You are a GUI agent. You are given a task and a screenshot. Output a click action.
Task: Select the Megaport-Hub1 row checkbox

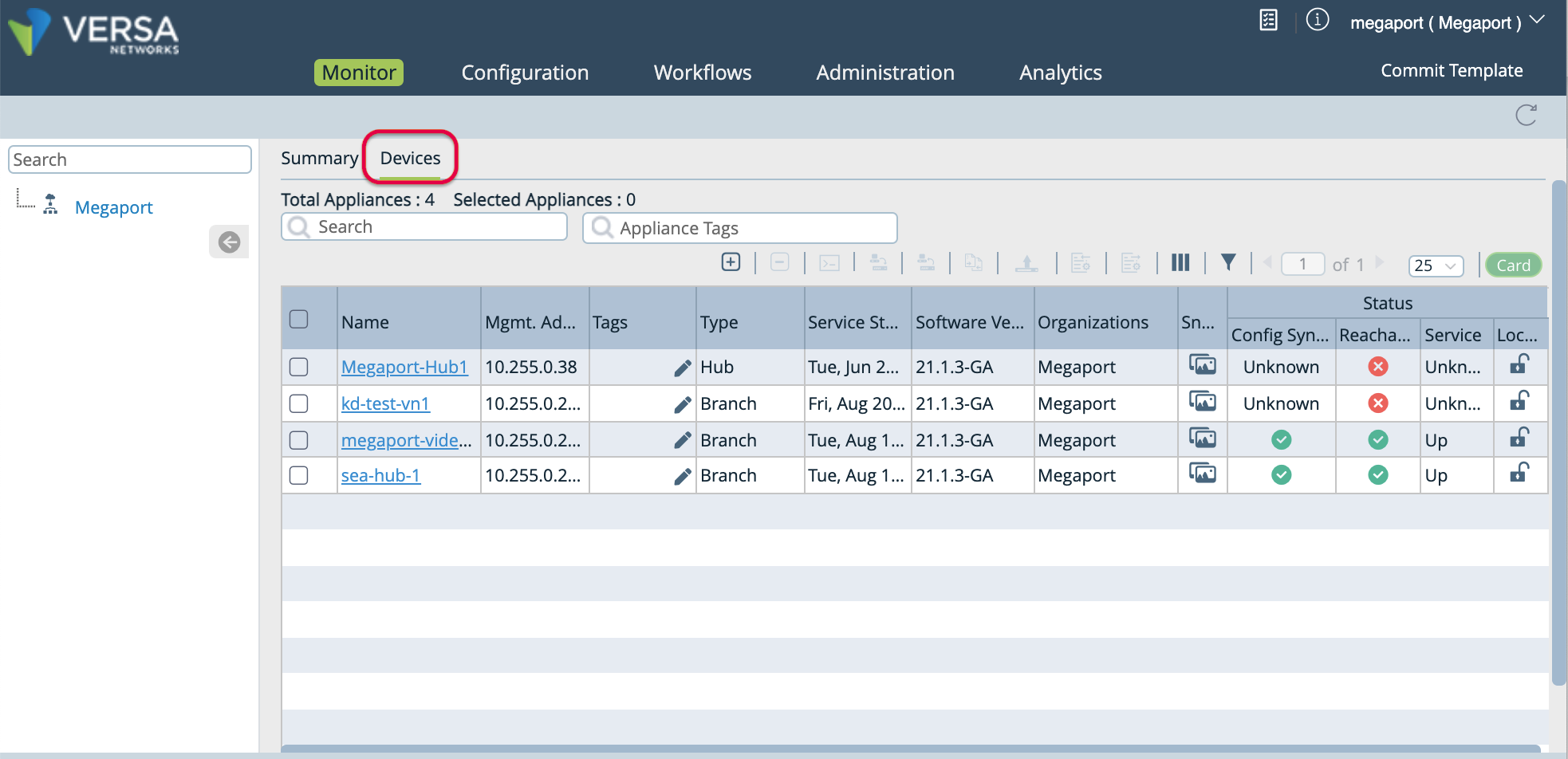[x=299, y=367]
